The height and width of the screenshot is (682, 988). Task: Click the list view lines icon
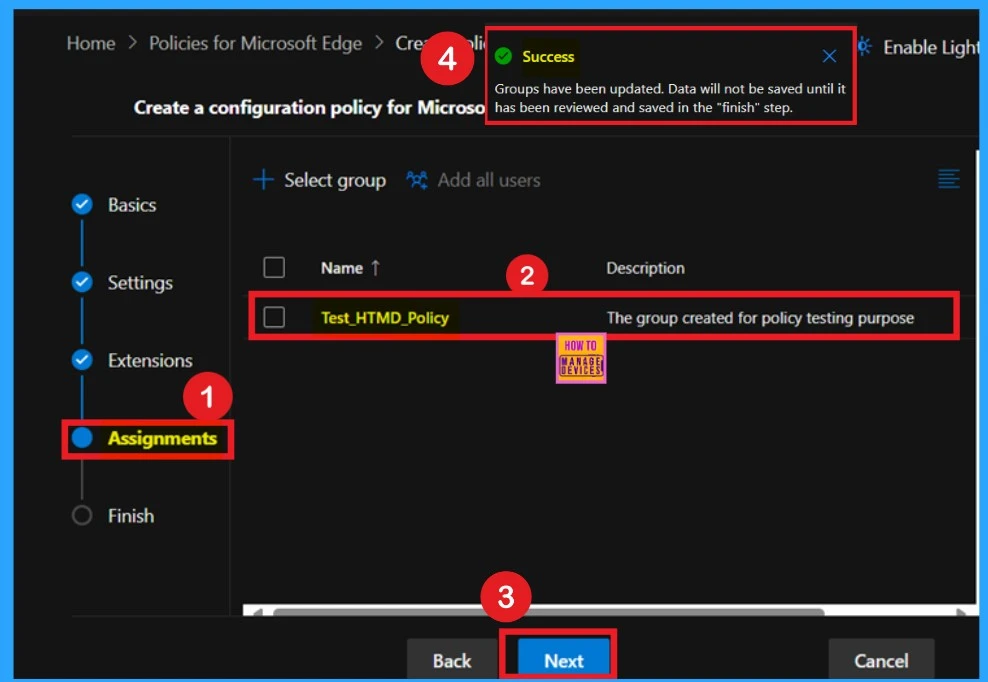coord(948,179)
